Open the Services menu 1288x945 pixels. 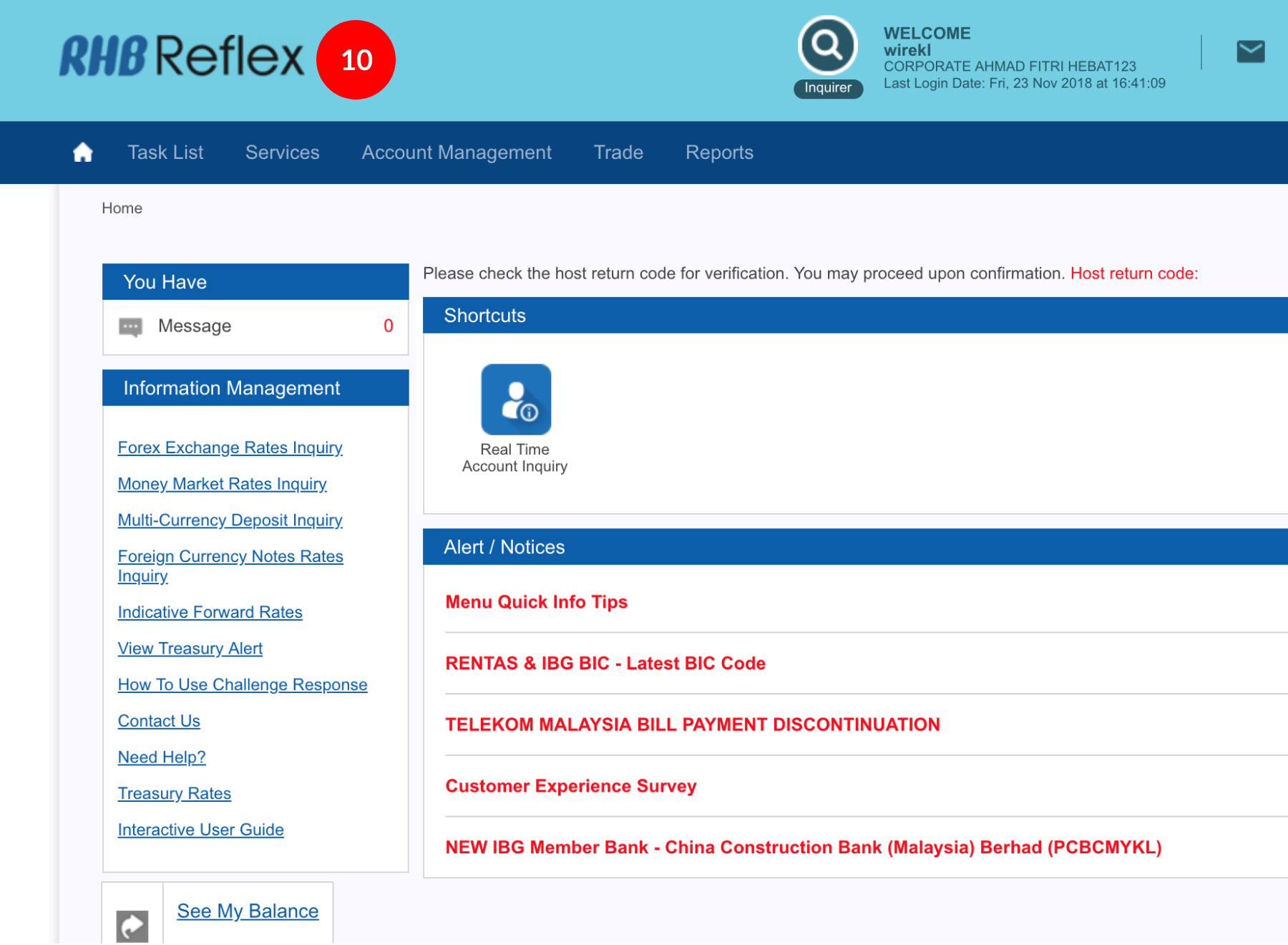click(x=282, y=152)
